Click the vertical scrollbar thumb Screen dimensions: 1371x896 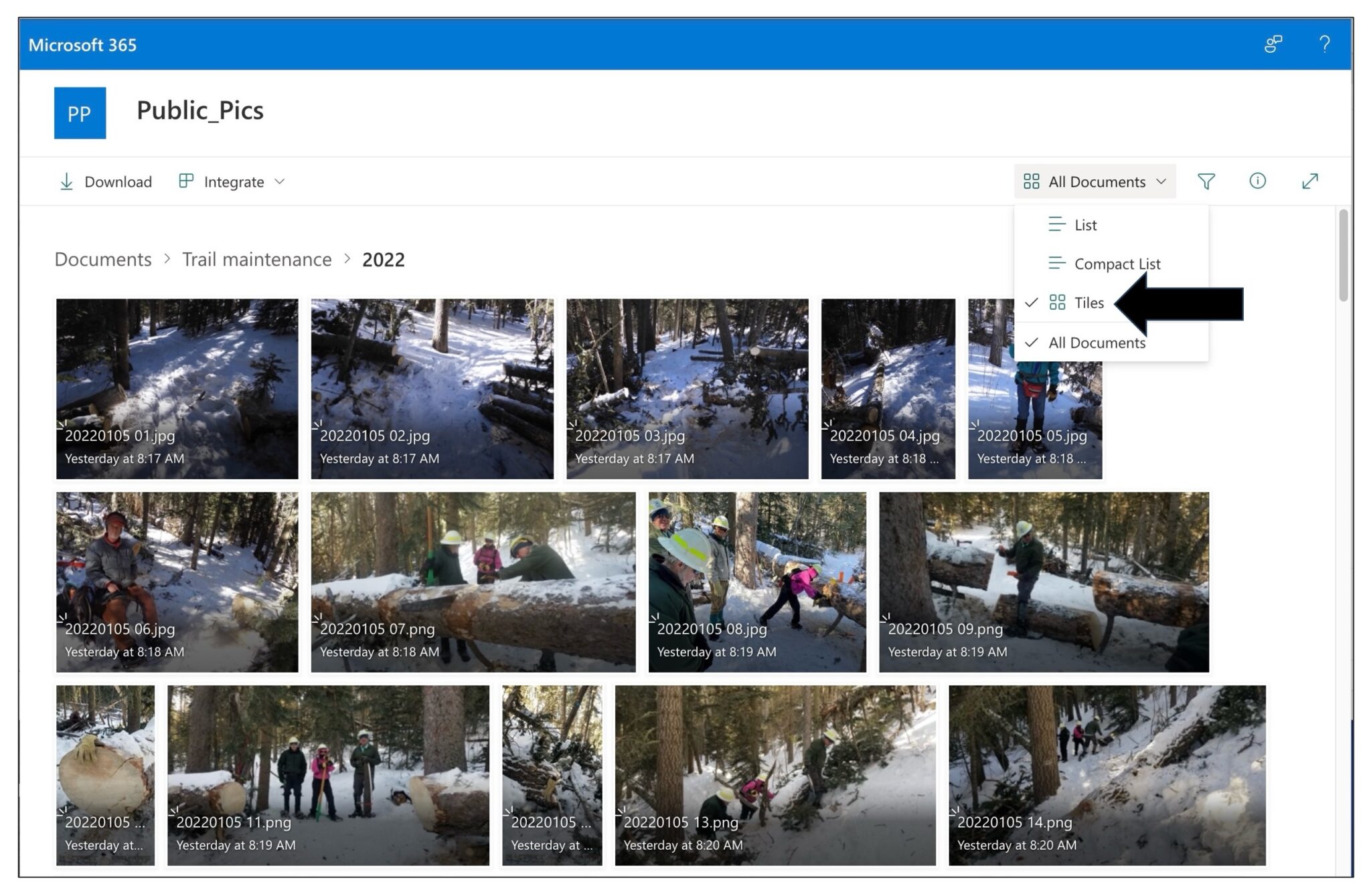[x=1343, y=254]
